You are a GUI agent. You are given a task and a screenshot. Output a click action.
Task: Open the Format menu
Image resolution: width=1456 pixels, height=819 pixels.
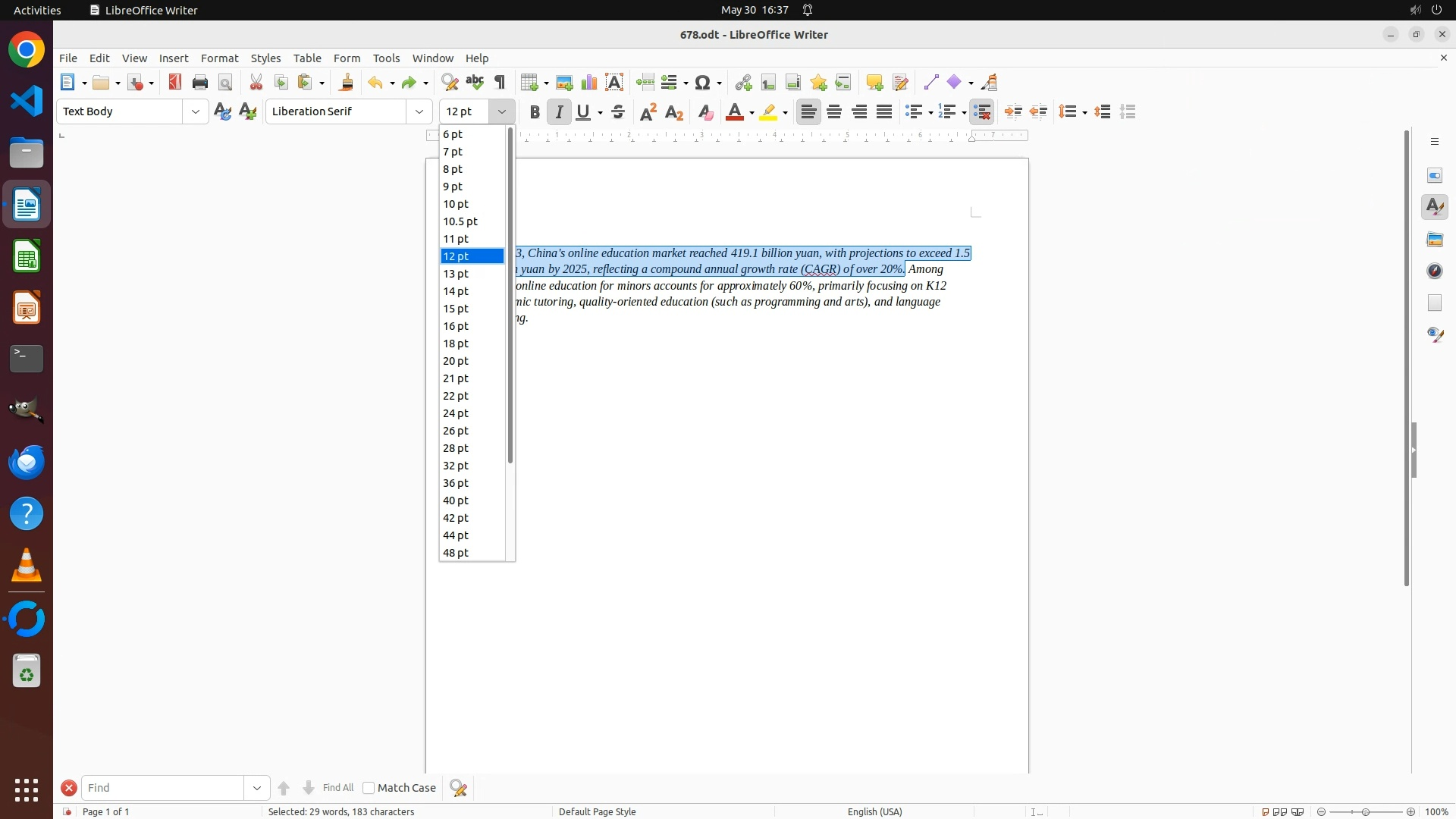pyautogui.click(x=219, y=58)
